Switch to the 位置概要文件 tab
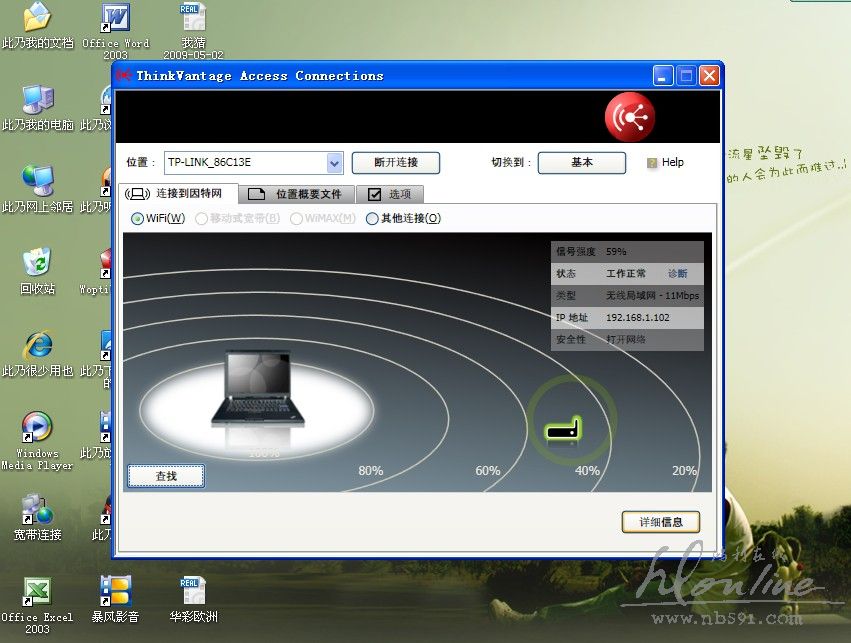This screenshot has height=643, width=851. tap(297, 194)
